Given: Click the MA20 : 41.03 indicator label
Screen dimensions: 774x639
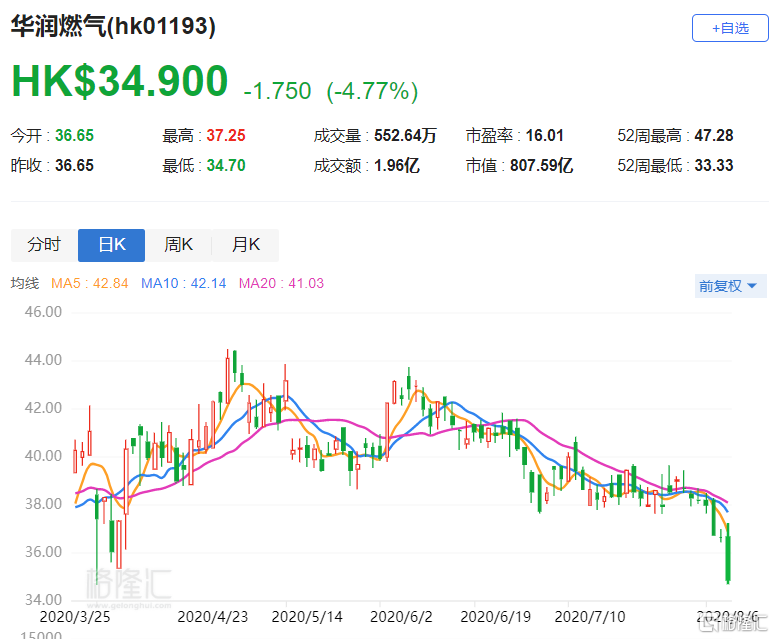Looking at the screenshot, I should 281,283.
